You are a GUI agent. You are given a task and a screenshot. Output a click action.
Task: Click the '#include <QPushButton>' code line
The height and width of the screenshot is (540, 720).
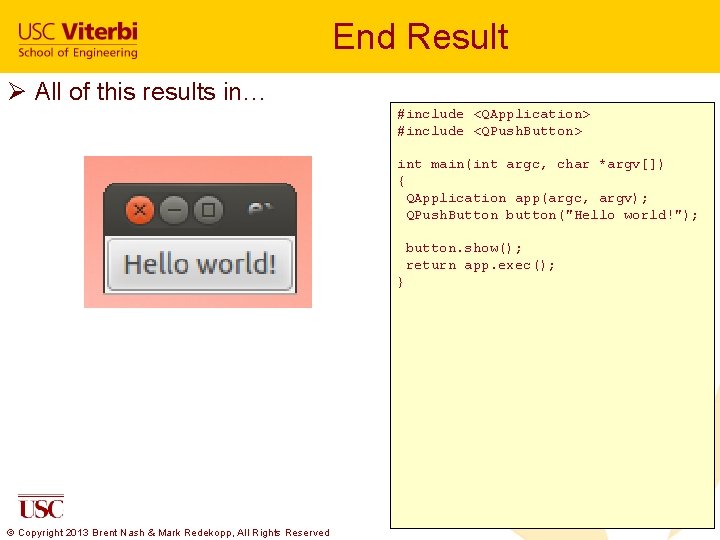pyautogui.click(x=489, y=131)
